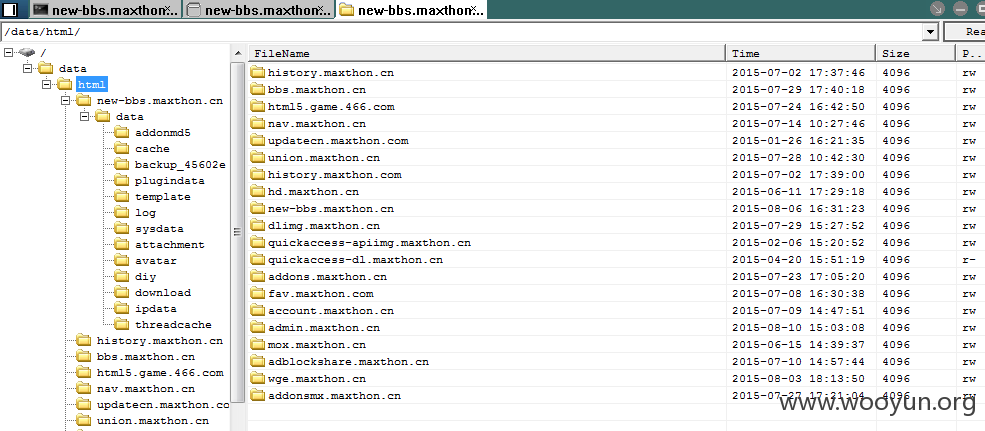Click folder icon of account.maxthon.cn row
This screenshot has height=431, width=985.
tap(258, 310)
